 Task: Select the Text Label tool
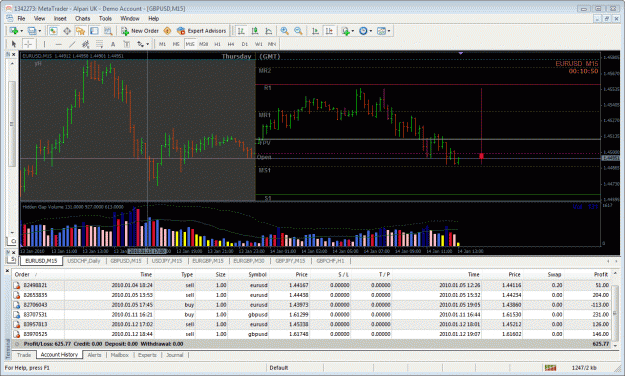point(126,44)
